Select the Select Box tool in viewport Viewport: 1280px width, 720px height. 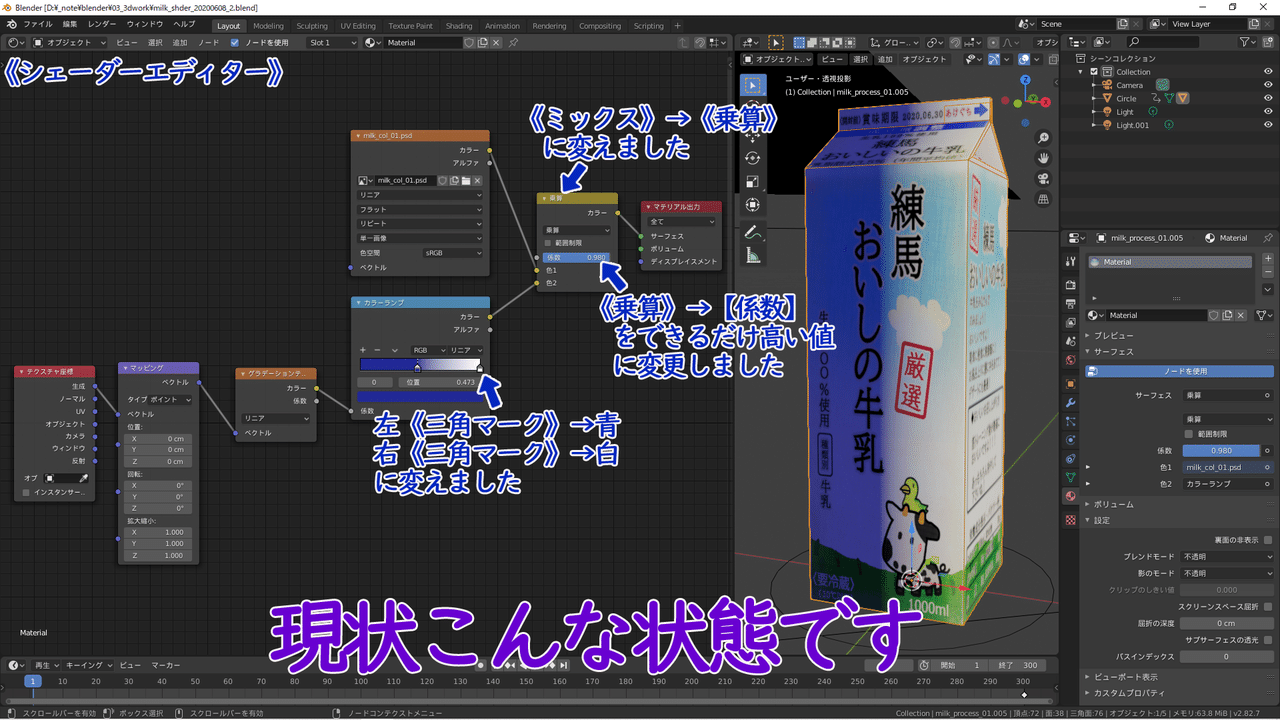pos(753,86)
